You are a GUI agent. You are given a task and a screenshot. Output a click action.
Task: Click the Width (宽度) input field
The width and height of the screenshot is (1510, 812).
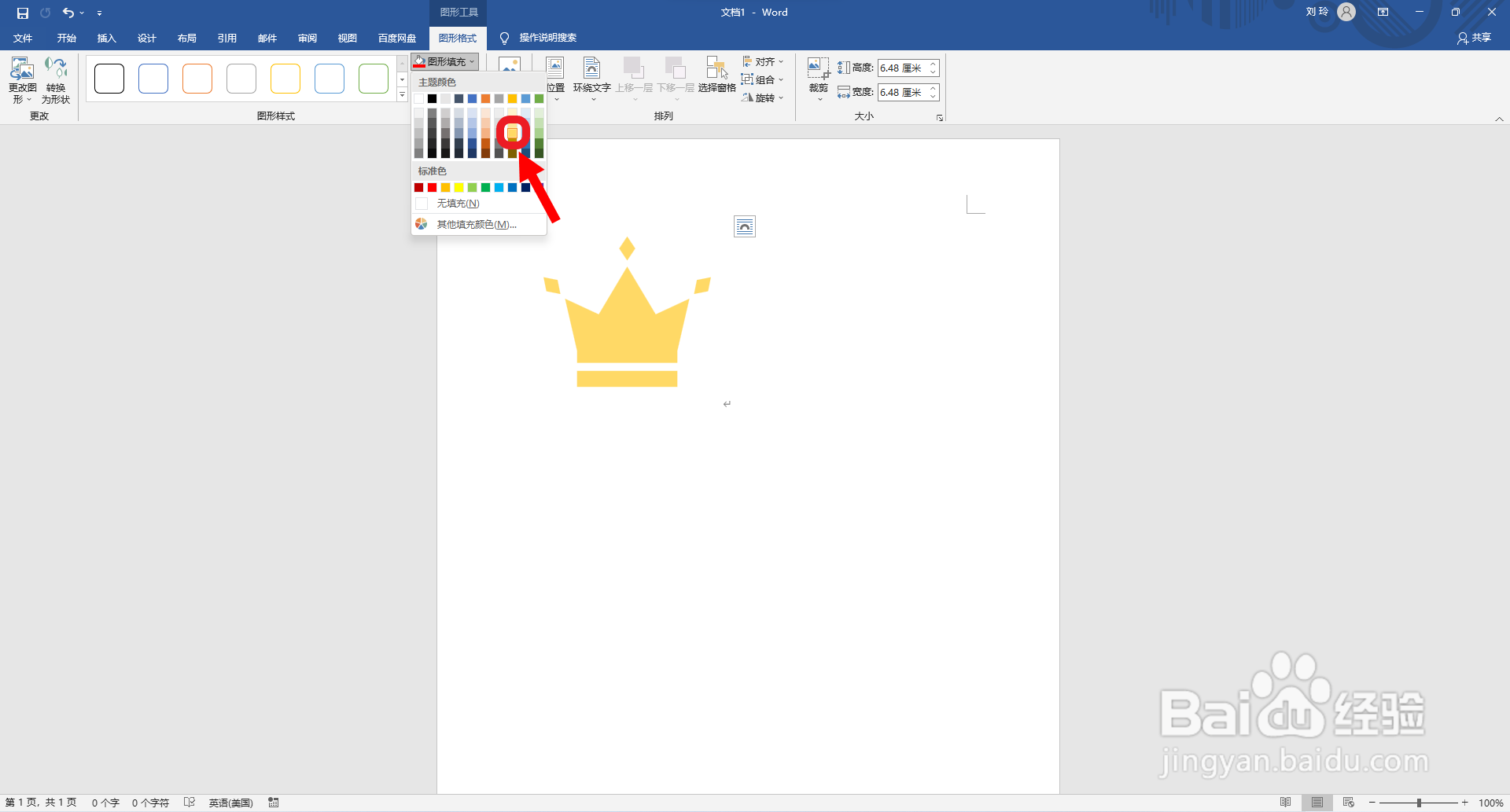click(x=903, y=92)
